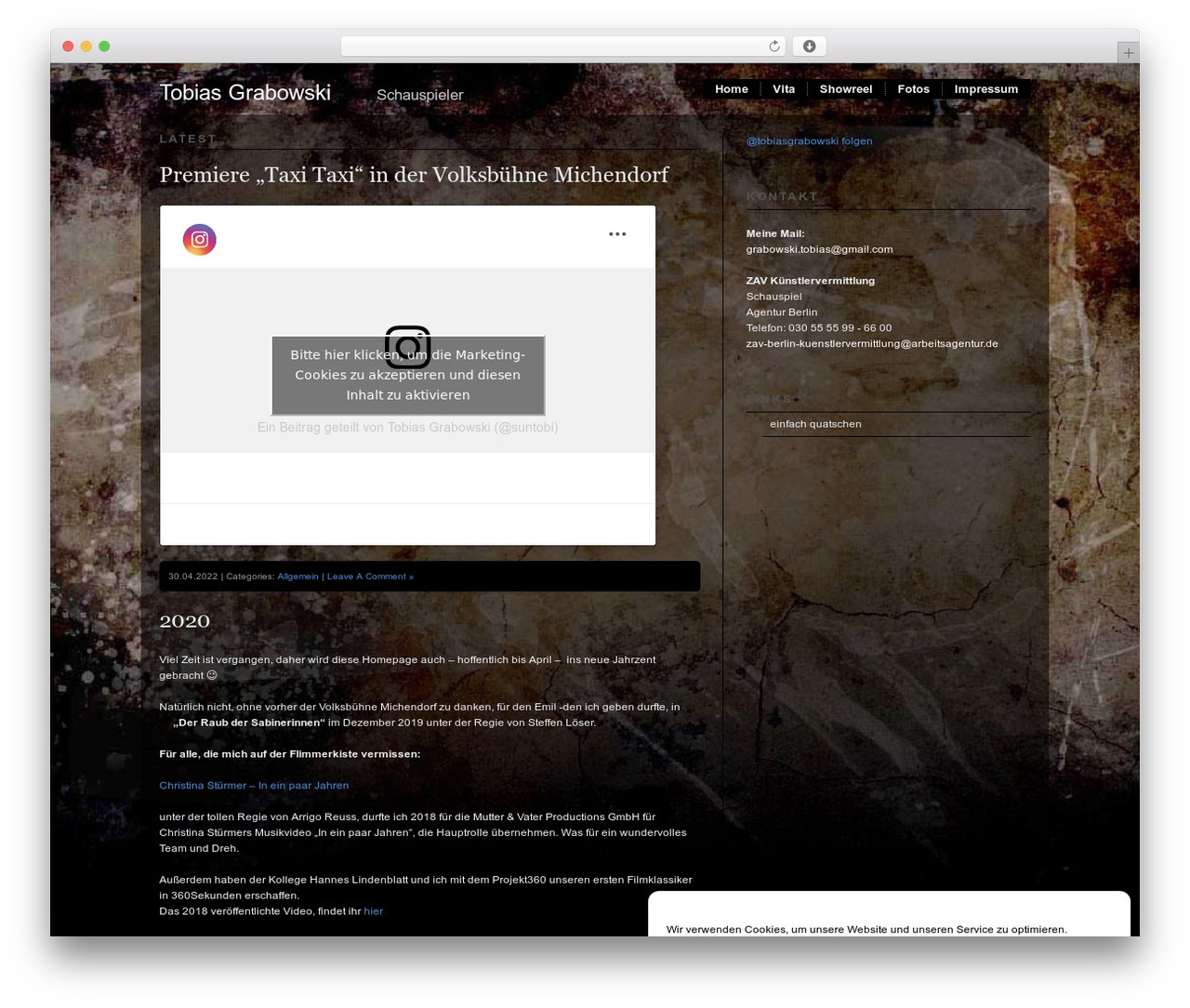Image resolution: width=1190 pixels, height=1008 pixels.
Task: Click the ZAV Künstlervermittlung heading
Action: point(811,281)
